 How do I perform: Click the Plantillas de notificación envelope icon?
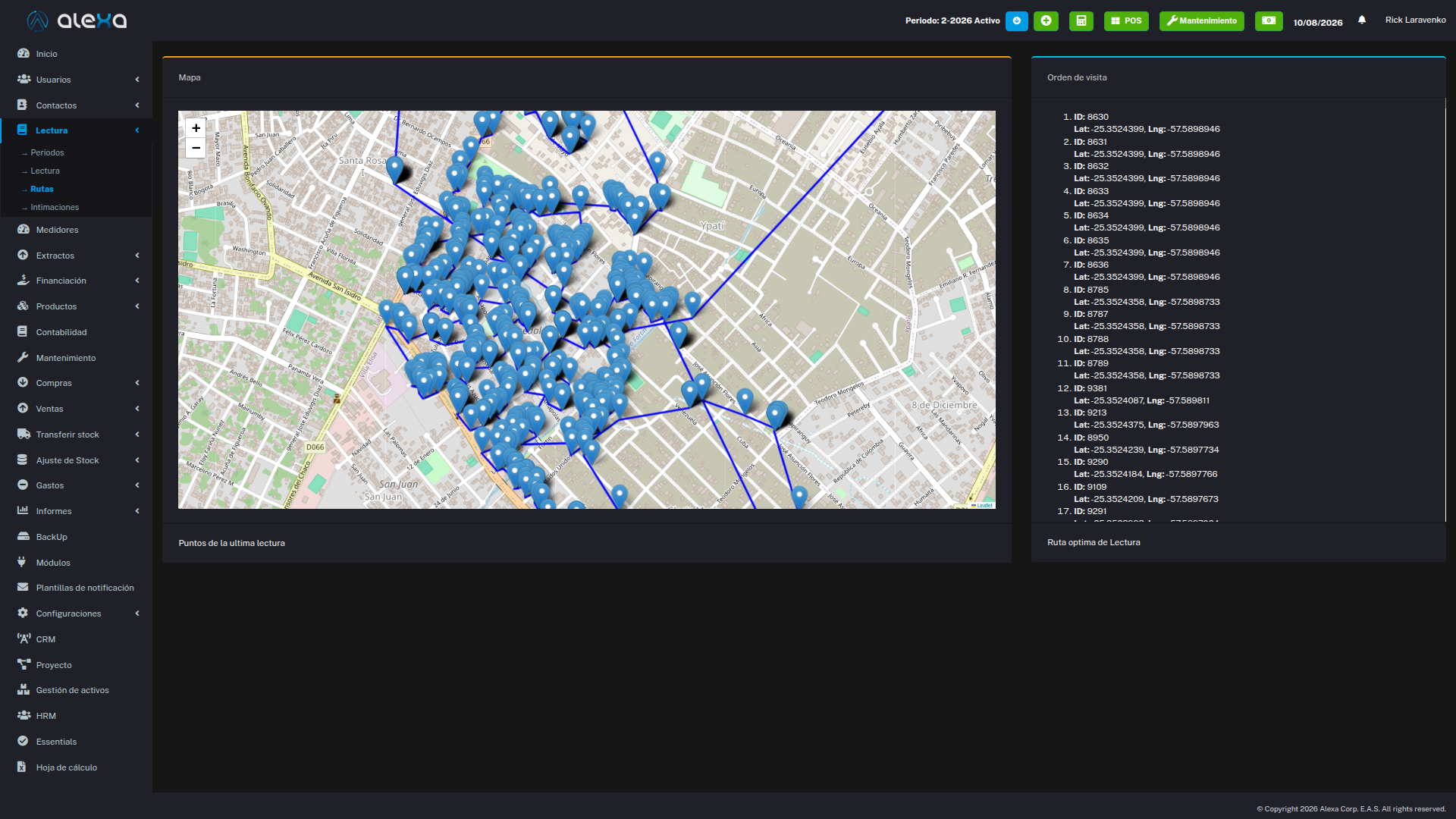[x=23, y=588]
